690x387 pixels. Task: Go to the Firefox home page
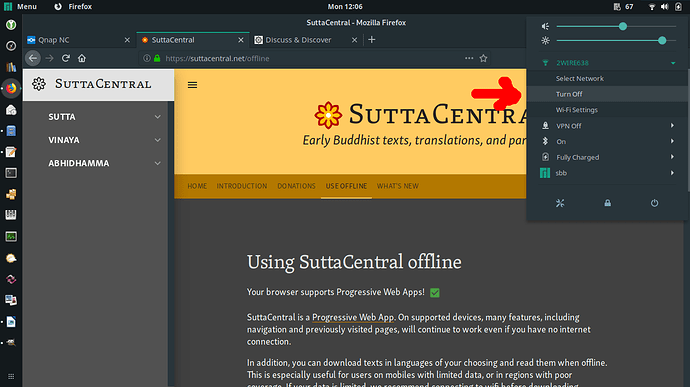(x=82, y=58)
